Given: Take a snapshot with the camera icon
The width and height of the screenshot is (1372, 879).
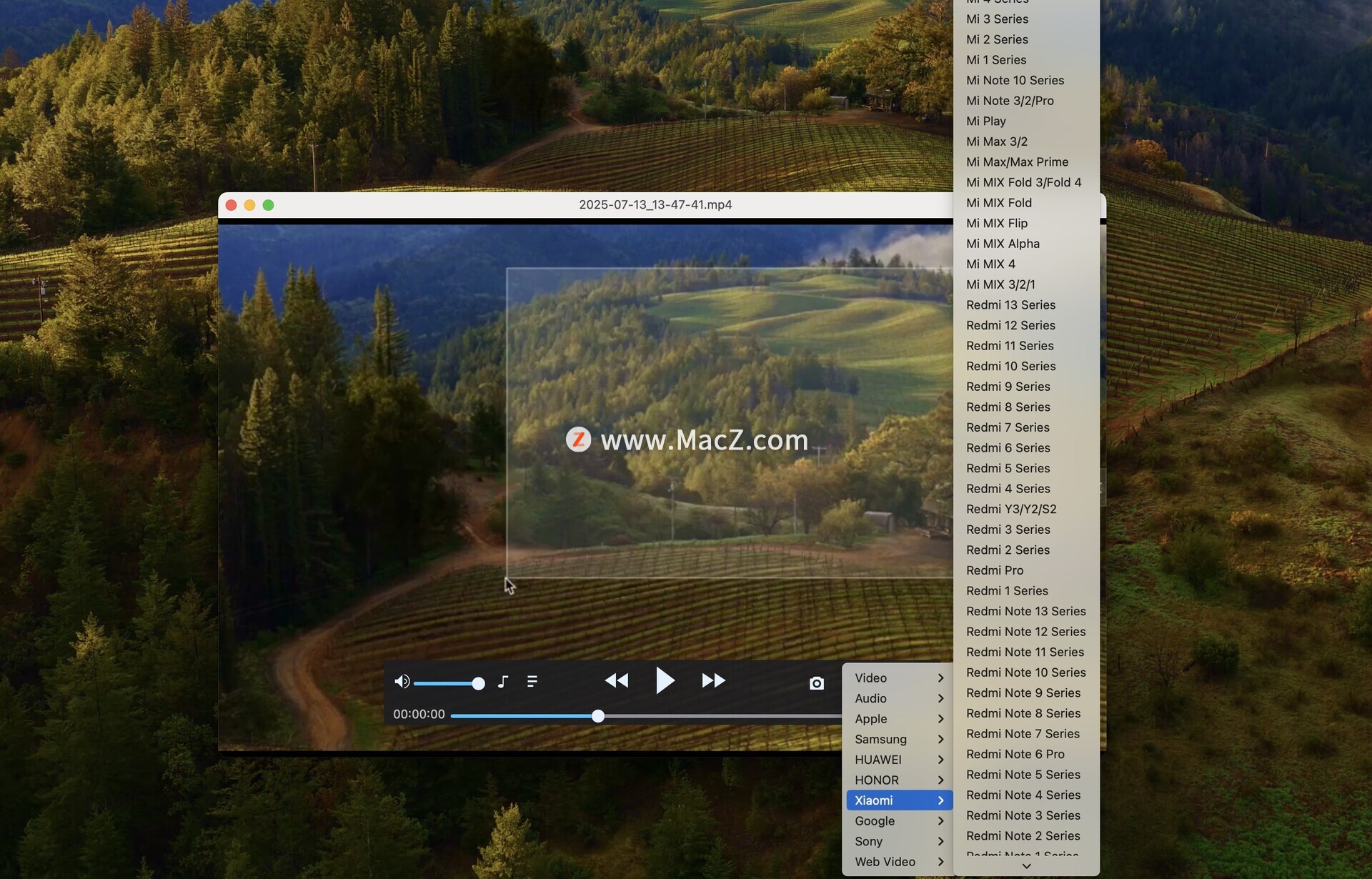Looking at the screenshot, I should pyautogui.click(x=816, y=683).
